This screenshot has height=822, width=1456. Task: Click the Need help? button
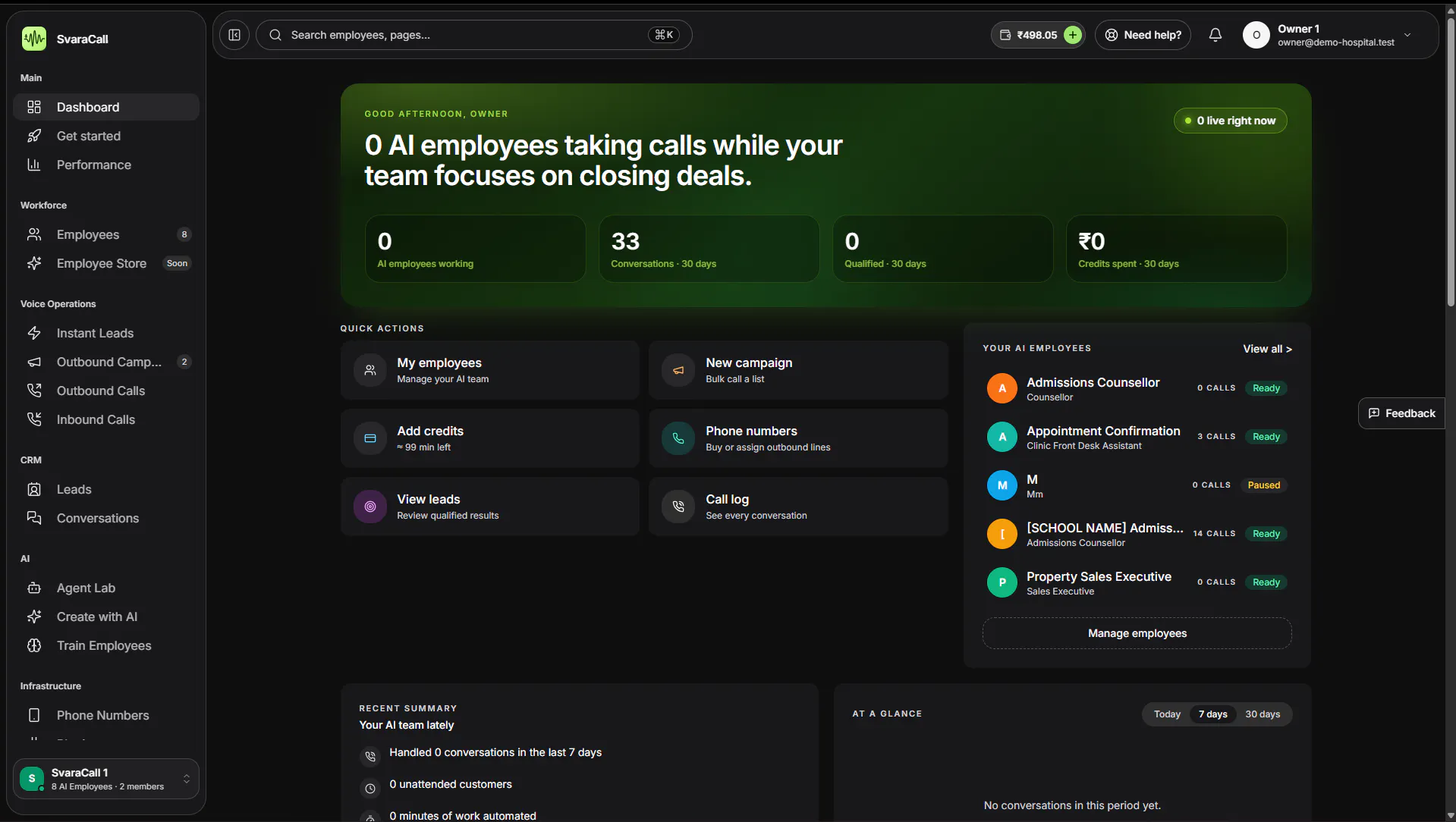1143,35
